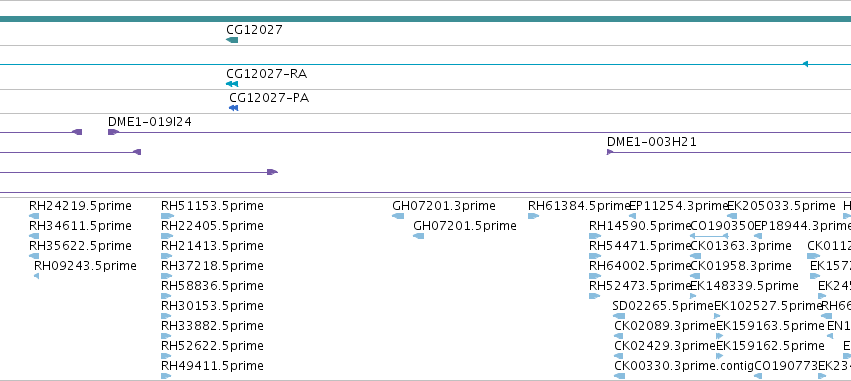Select the RH21413.5prime EST arrow glyph

[167, 256]
